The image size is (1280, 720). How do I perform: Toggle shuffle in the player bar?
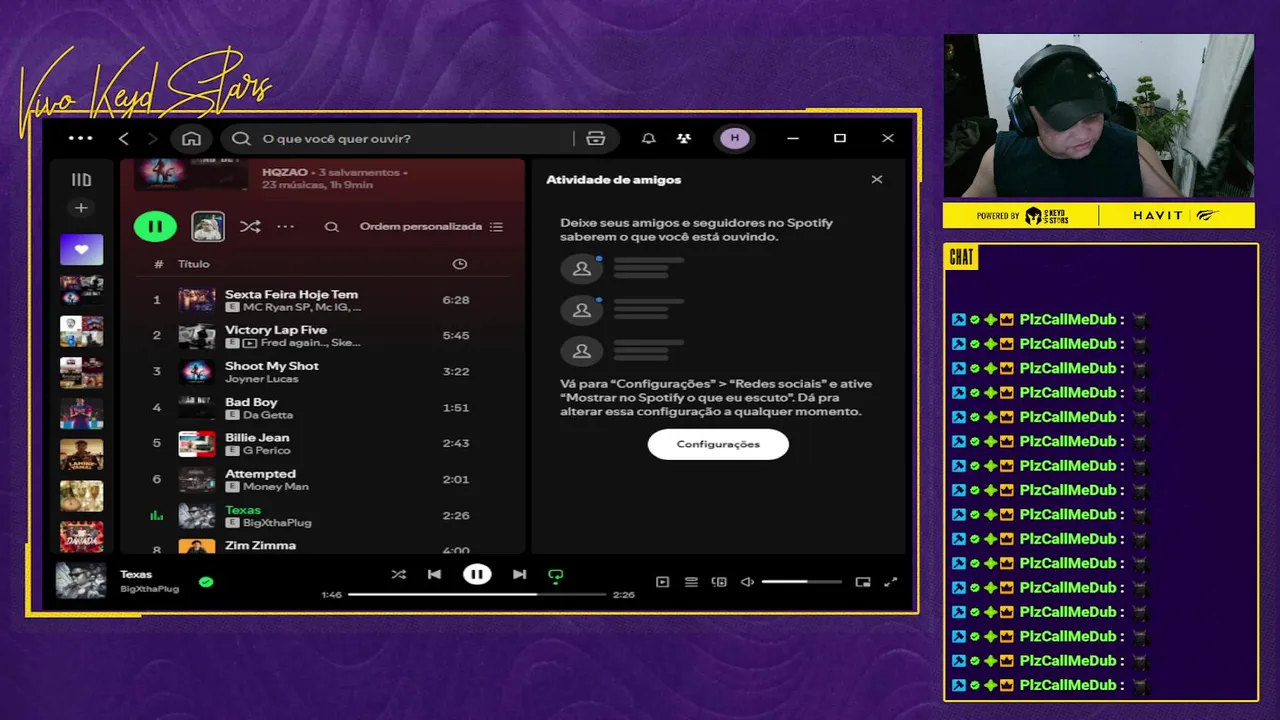point(399,574)
